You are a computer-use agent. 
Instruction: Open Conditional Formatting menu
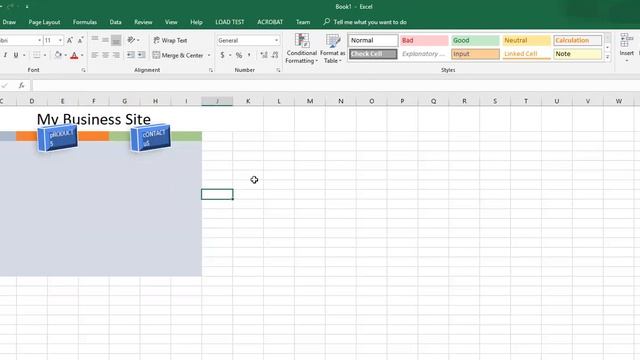301,48
